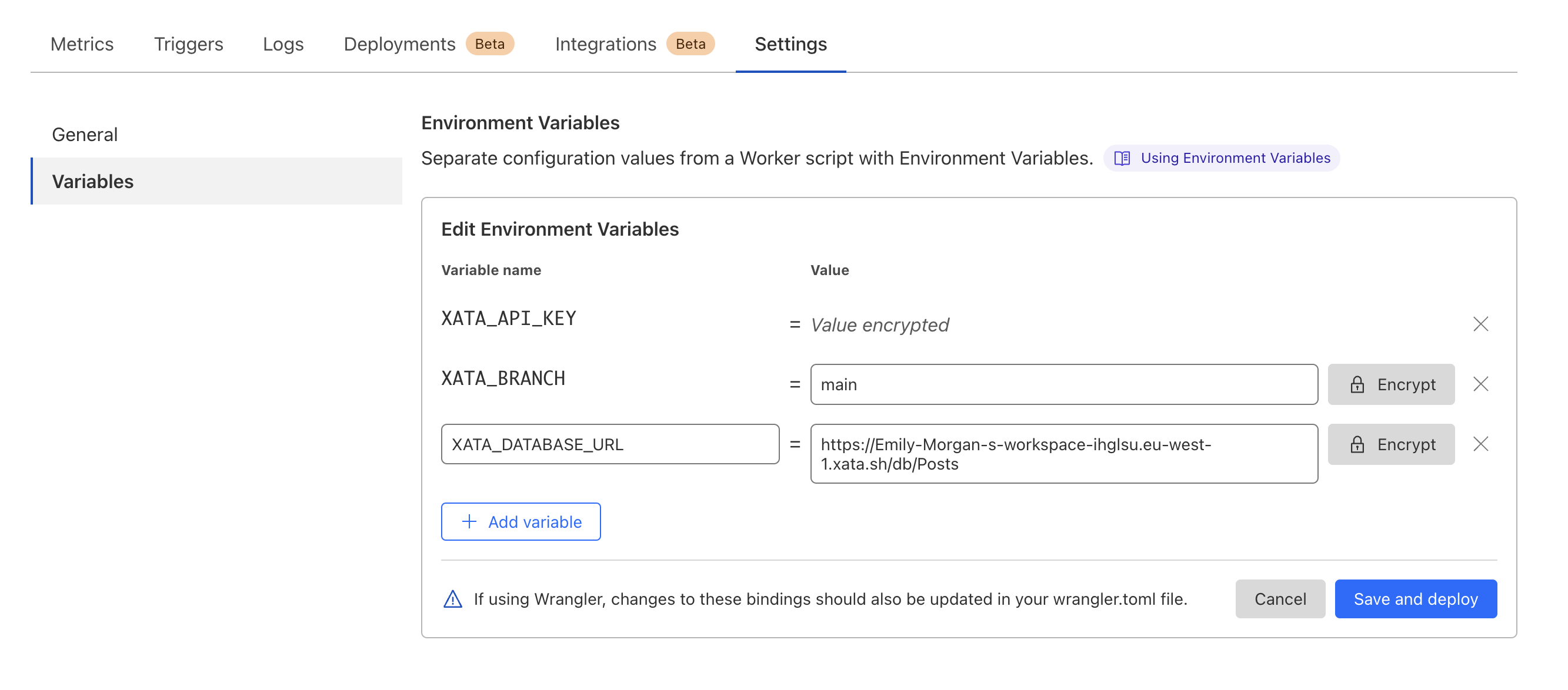
Task: Open the Integrations tab
Action: pos(605,44)
